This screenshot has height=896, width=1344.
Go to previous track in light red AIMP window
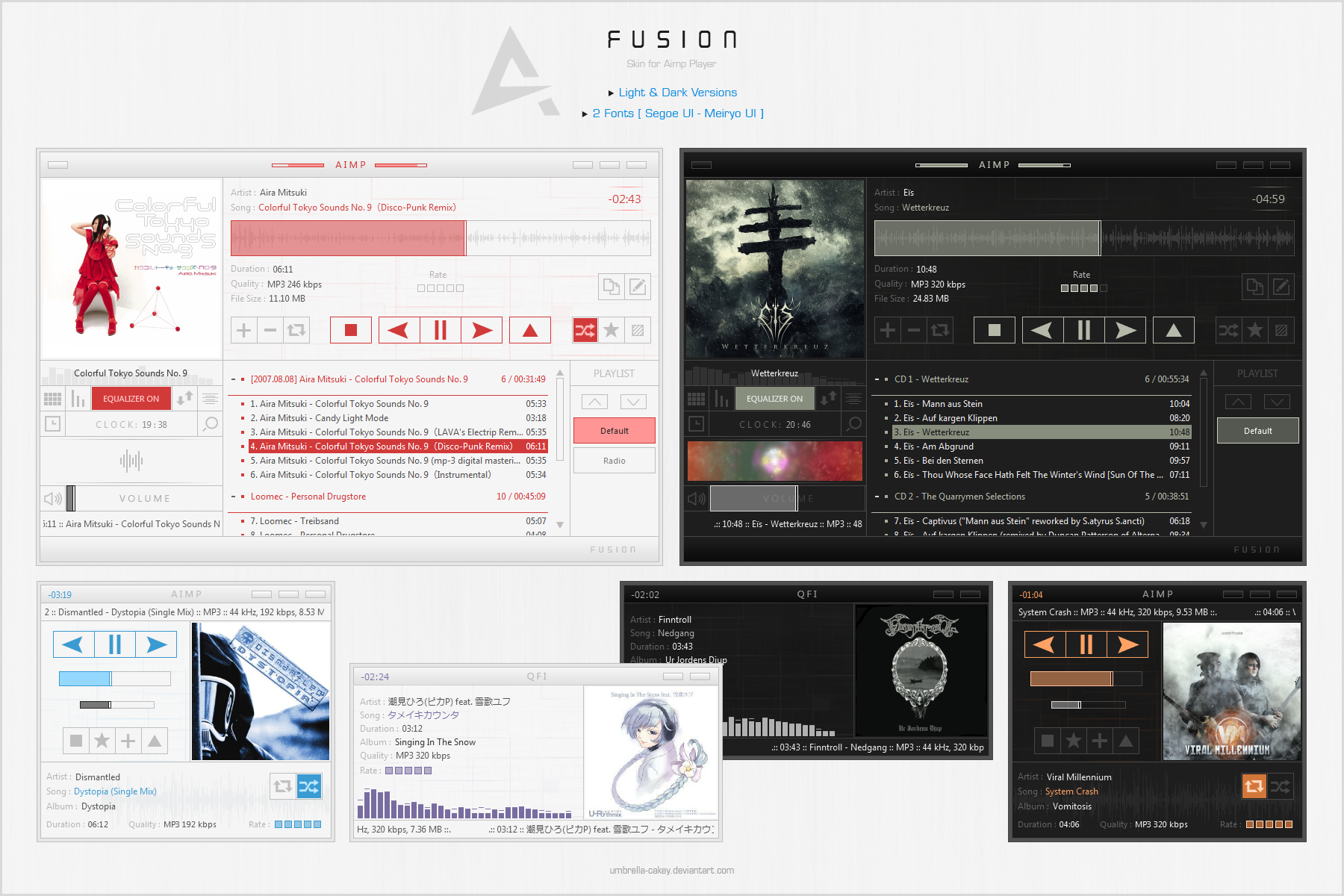coord(399,330)
